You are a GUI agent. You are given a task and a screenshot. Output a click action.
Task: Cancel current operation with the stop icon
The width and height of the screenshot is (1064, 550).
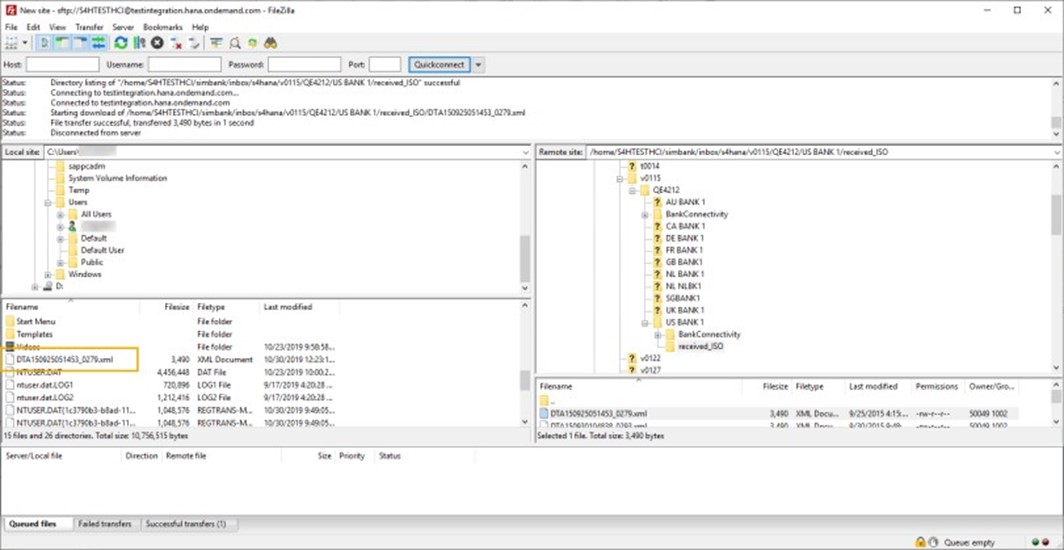157,43
